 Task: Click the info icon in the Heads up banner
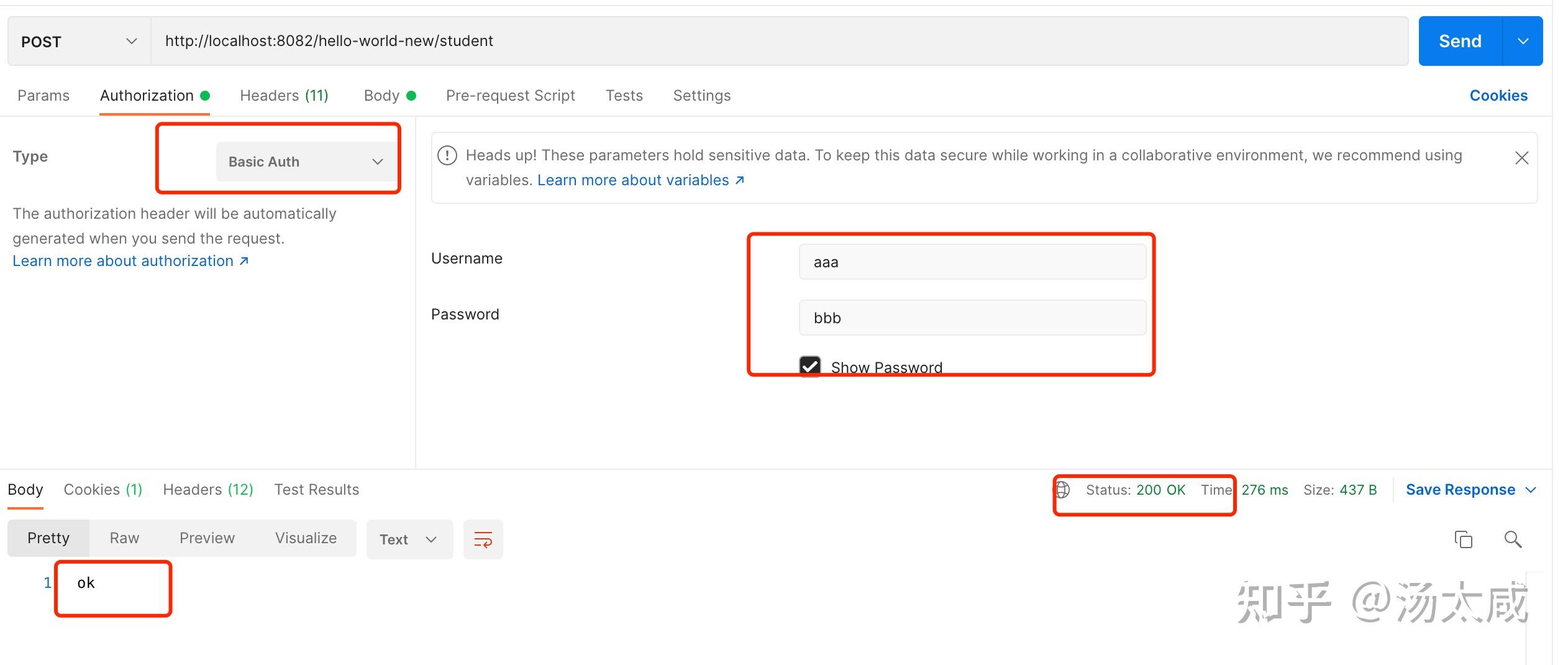pos(447,155)
